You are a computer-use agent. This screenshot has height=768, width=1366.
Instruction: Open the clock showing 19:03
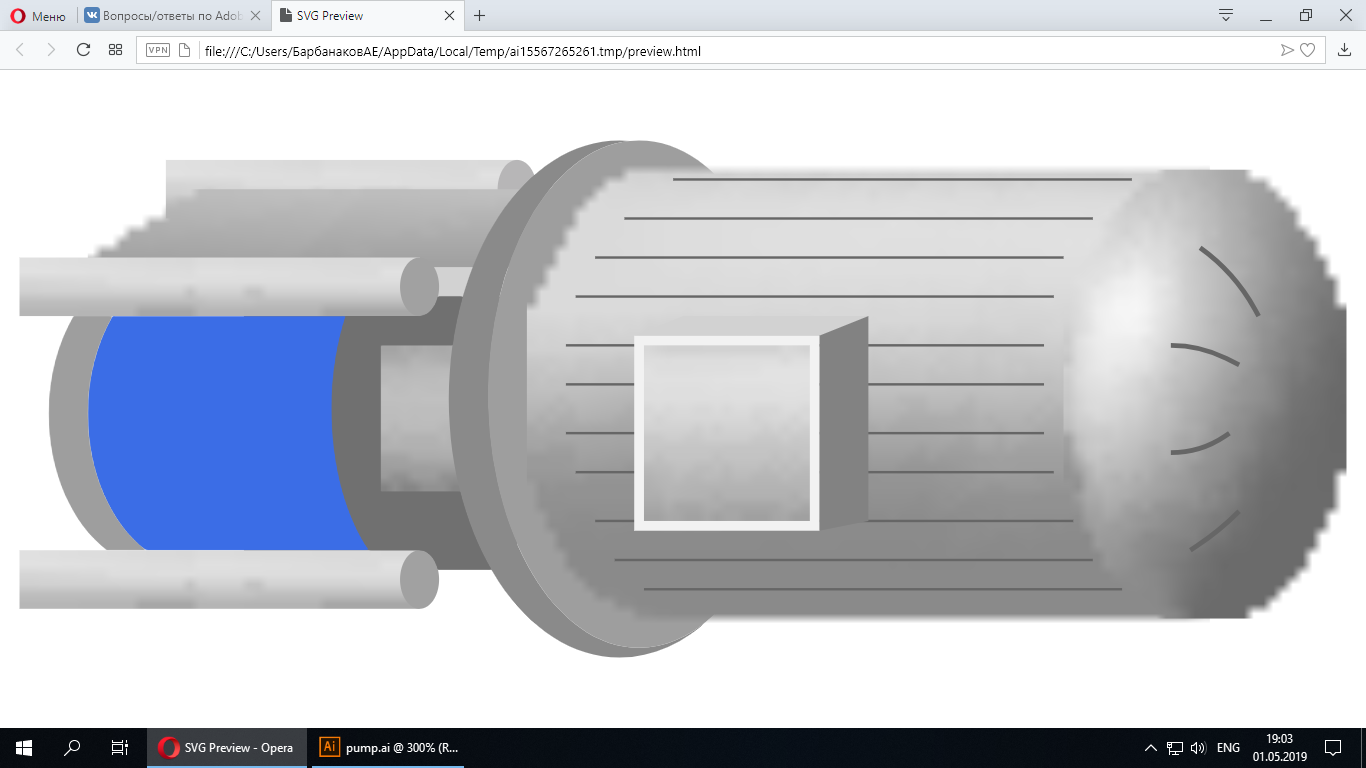[1279, 748]
